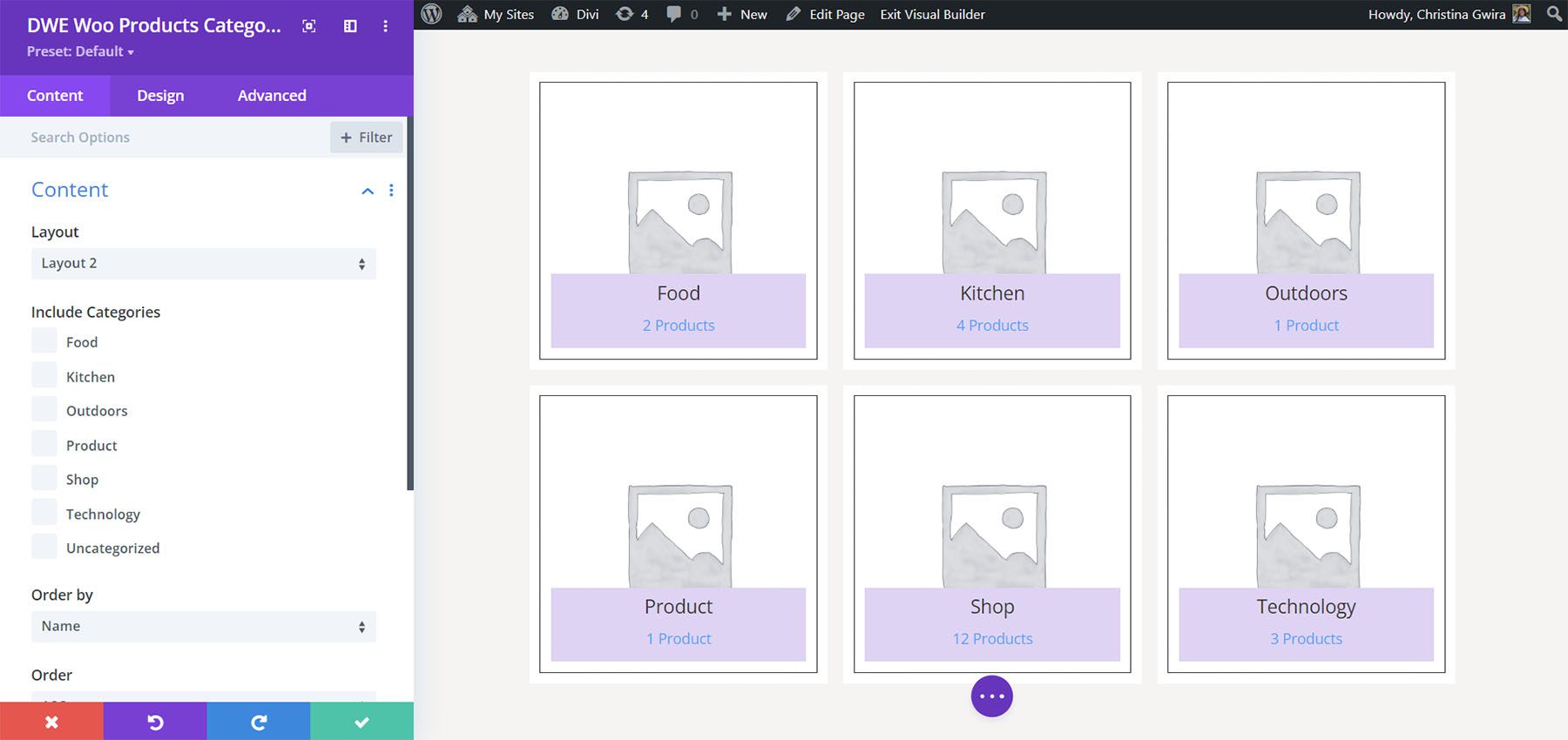The width and height of the screenshot is (1568, 740).
Task: Click the red discard changes X button
Action: [51, 722]
